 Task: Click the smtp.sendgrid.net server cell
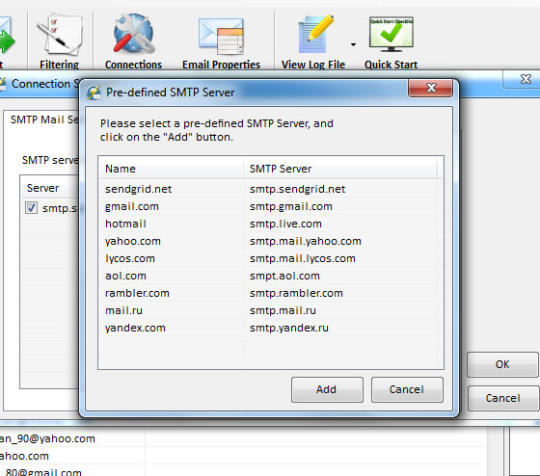pyautogui.click(x=298, y=189)
